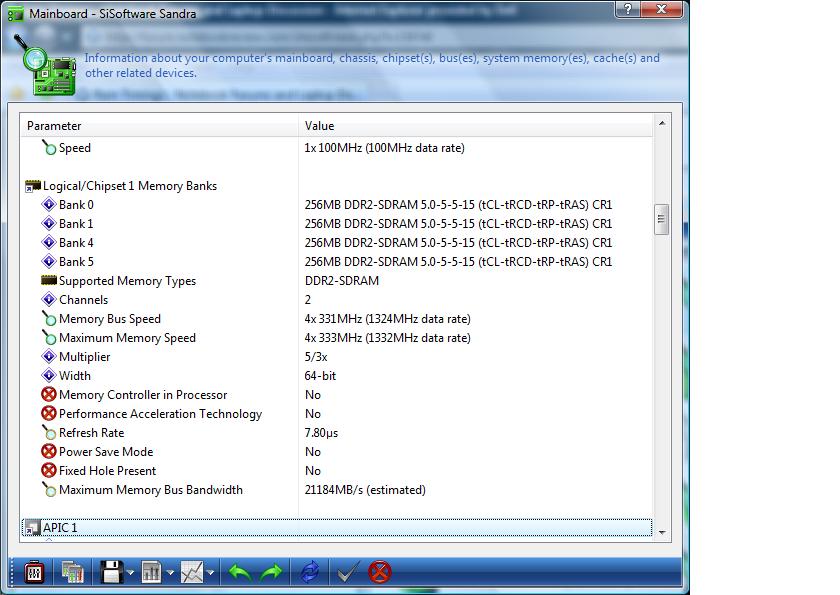Confirm with the grey checkmark icon
The height and width of the screenshot is (595, 840).
click(348, 573)
